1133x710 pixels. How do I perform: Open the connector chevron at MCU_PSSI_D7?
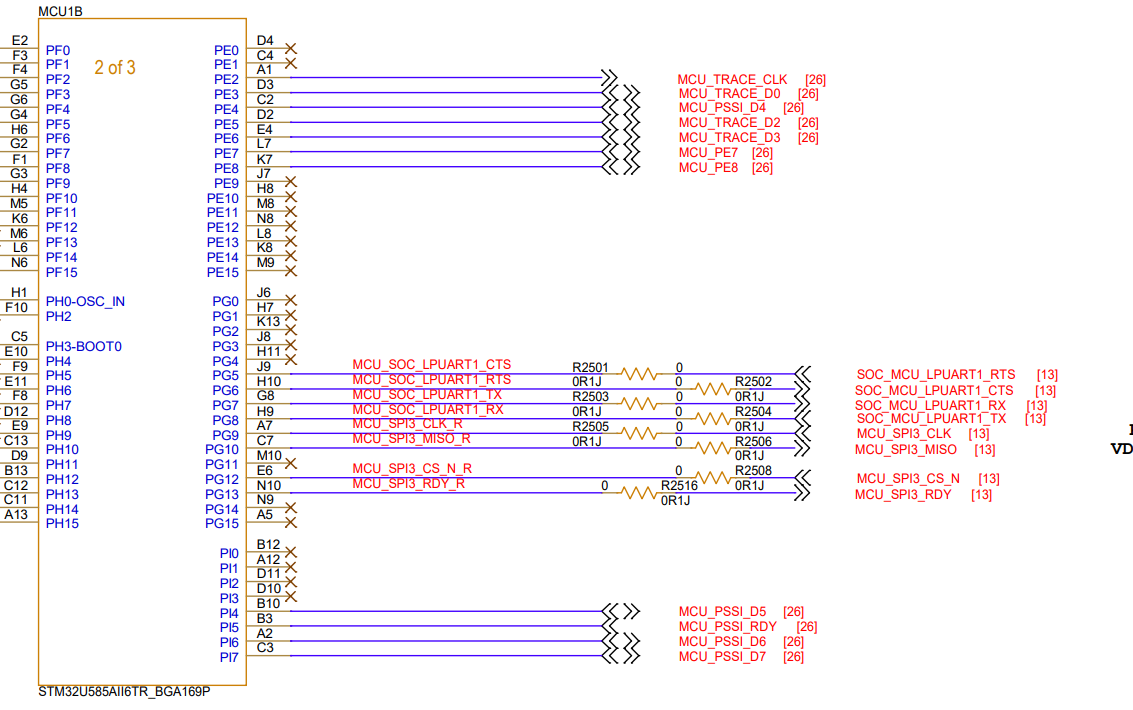tap(621, 656)
